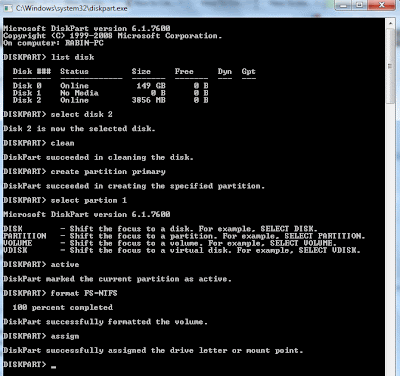Click 'DiskPart successfully formatted the volume.'
This screenshot has width=400, height=376.
pyautogui.click(x=105, y=322)
